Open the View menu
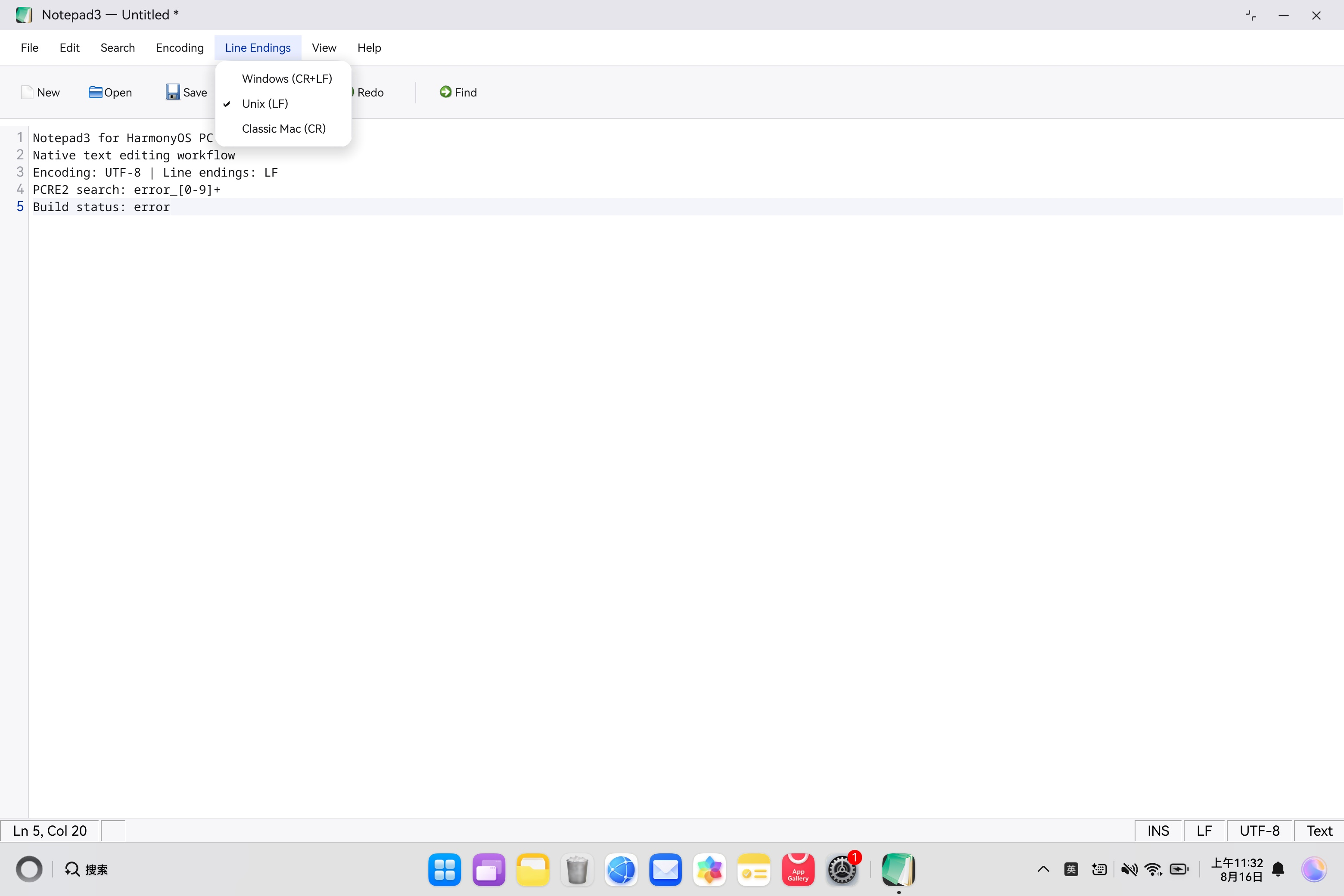 [x=324, y=48]
